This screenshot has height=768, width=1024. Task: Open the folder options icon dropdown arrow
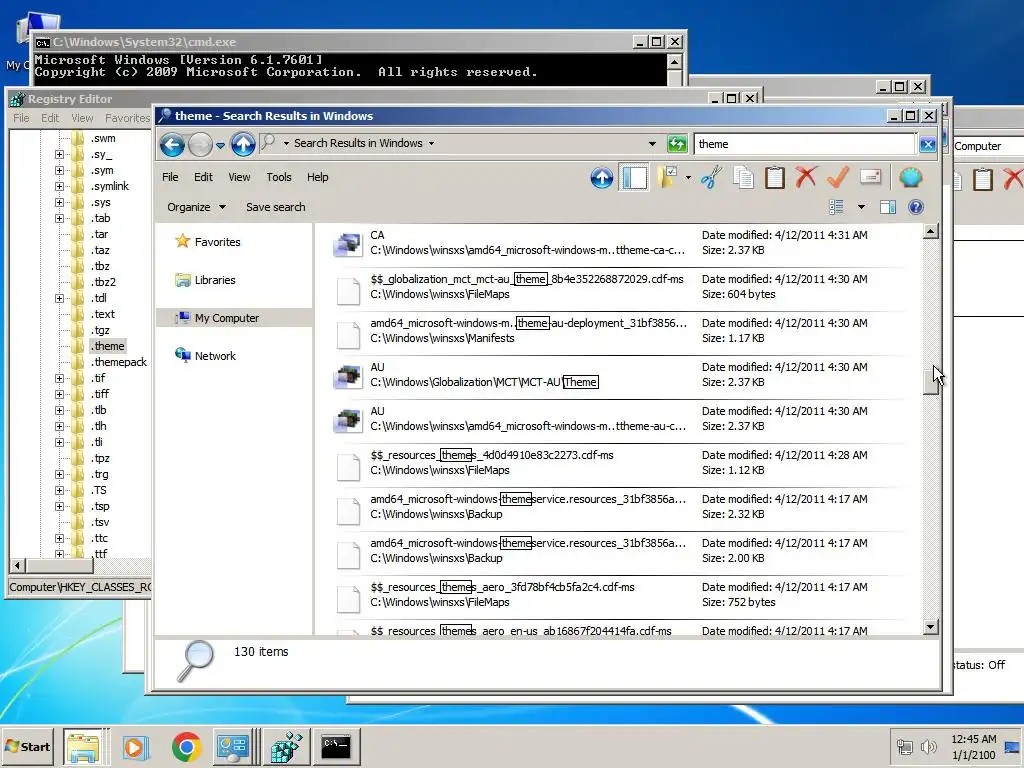click(688, 178)
